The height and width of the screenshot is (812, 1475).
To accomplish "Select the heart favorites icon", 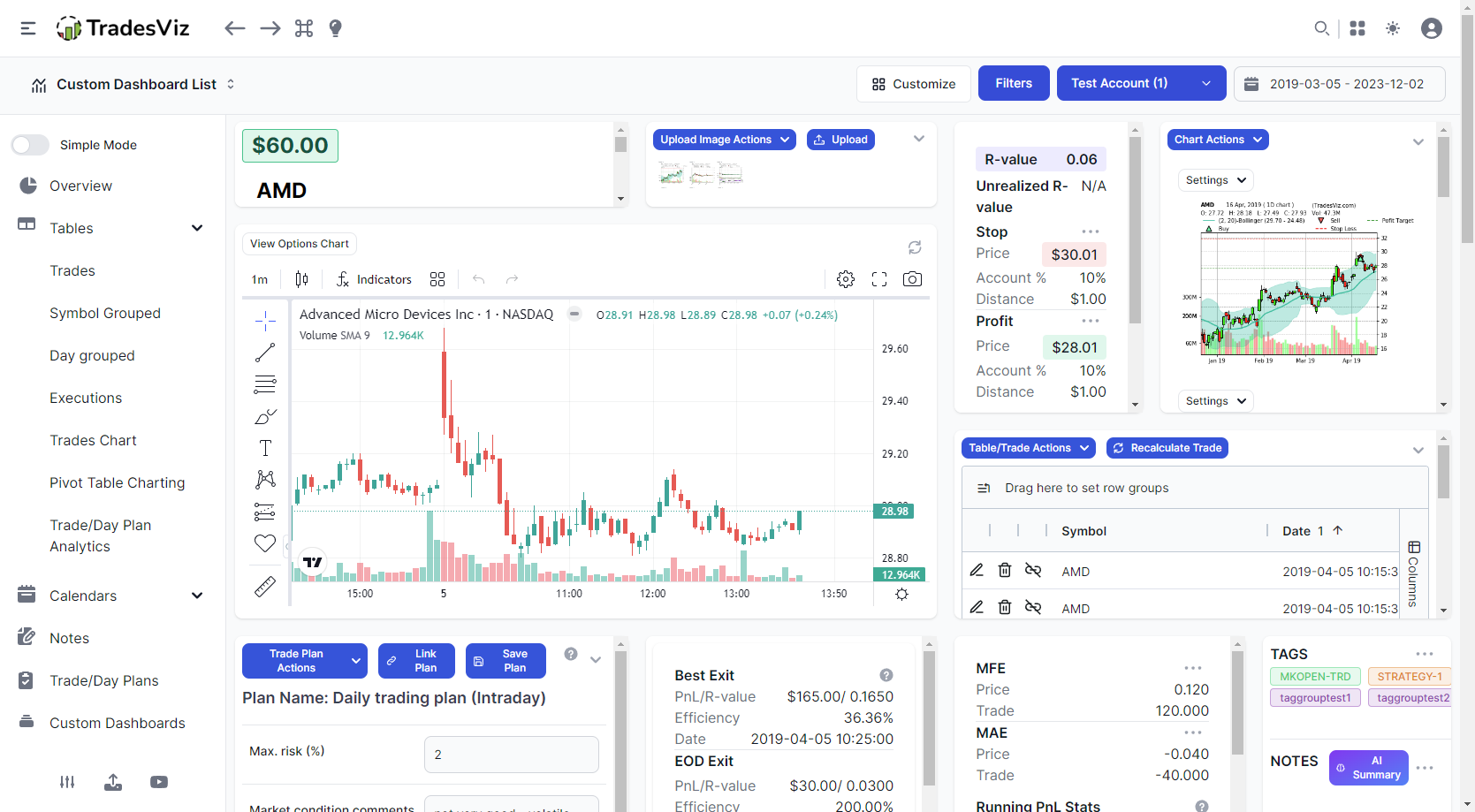I will (x=265, y=543).
